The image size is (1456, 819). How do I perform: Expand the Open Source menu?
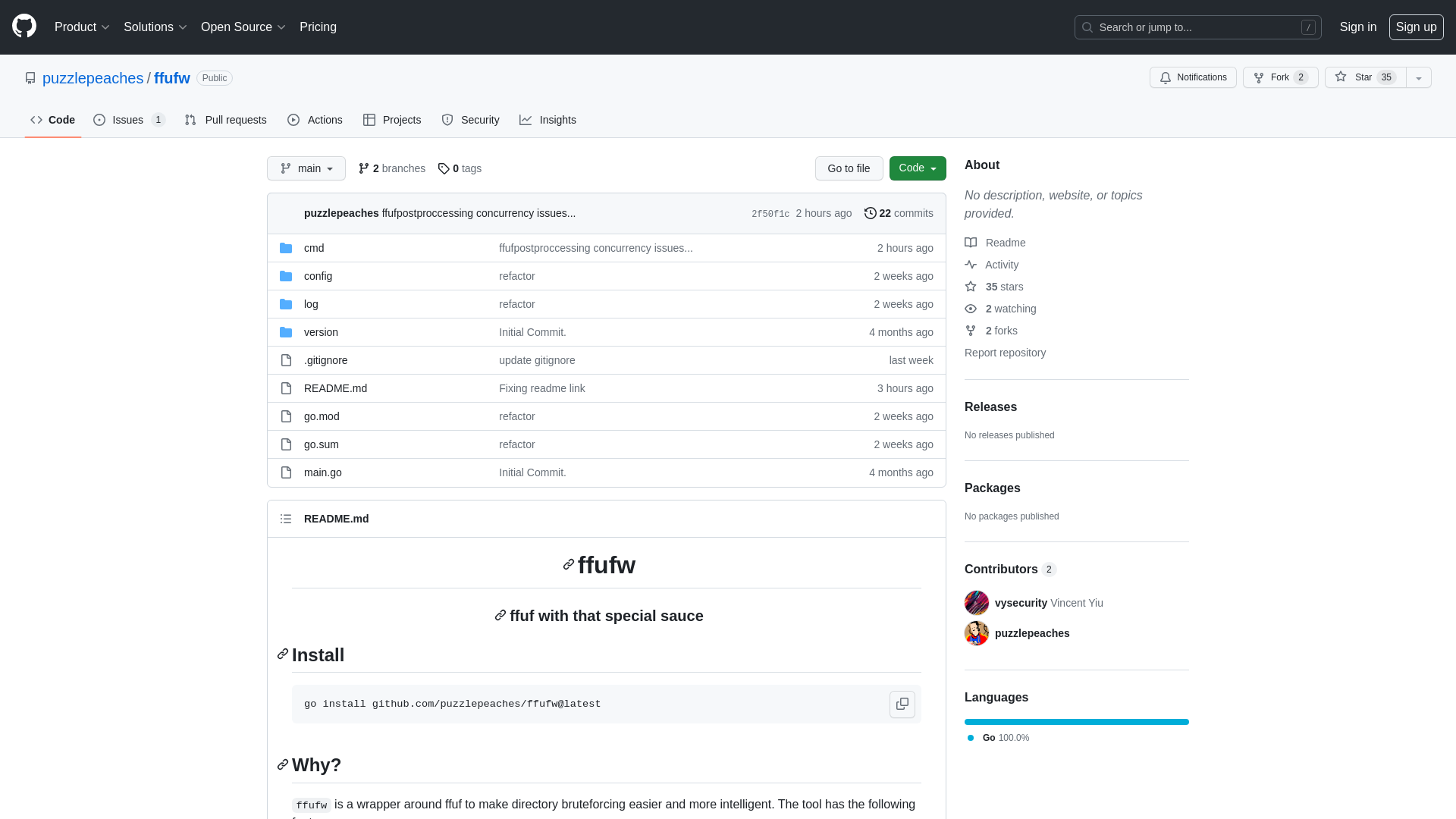click(243, 27)
